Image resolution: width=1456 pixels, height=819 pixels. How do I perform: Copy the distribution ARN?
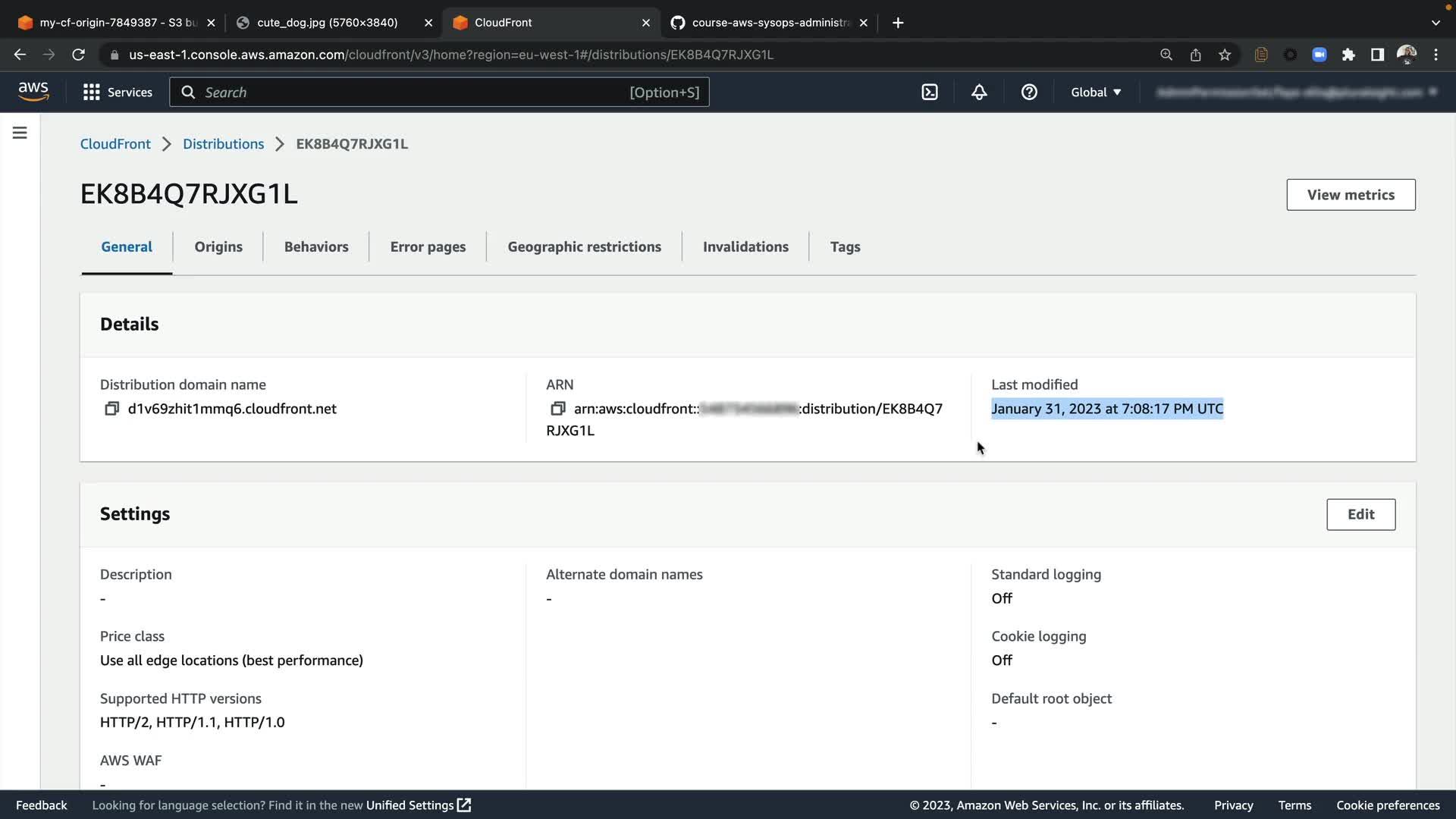tap(557, 409)
